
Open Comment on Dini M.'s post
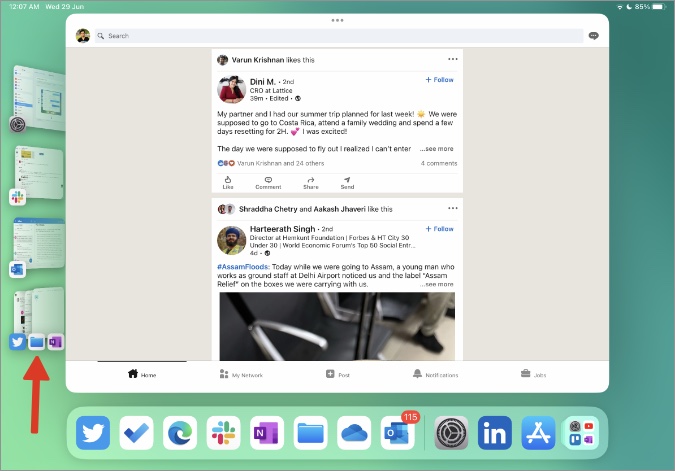[268, 183]
